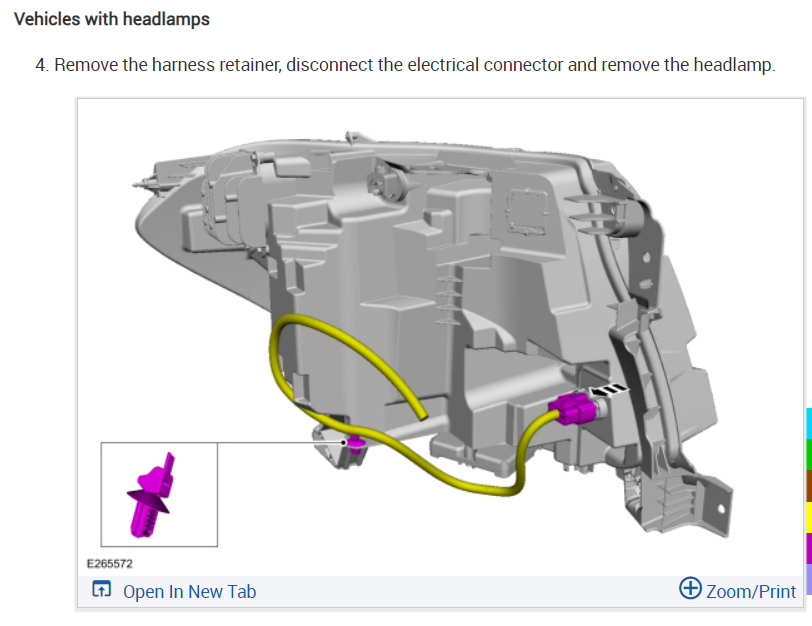
Task: Select the lavender color bar segment
Action: 809,579
